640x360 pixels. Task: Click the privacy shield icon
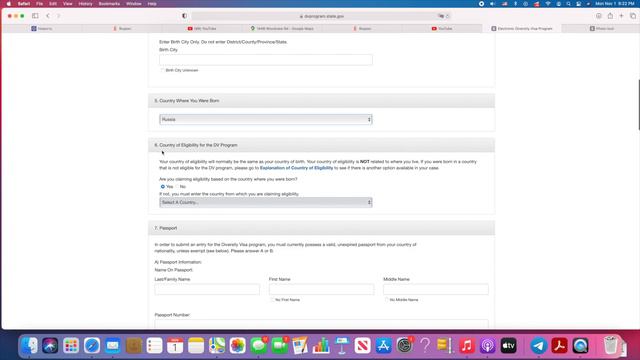tap(184, 16)
